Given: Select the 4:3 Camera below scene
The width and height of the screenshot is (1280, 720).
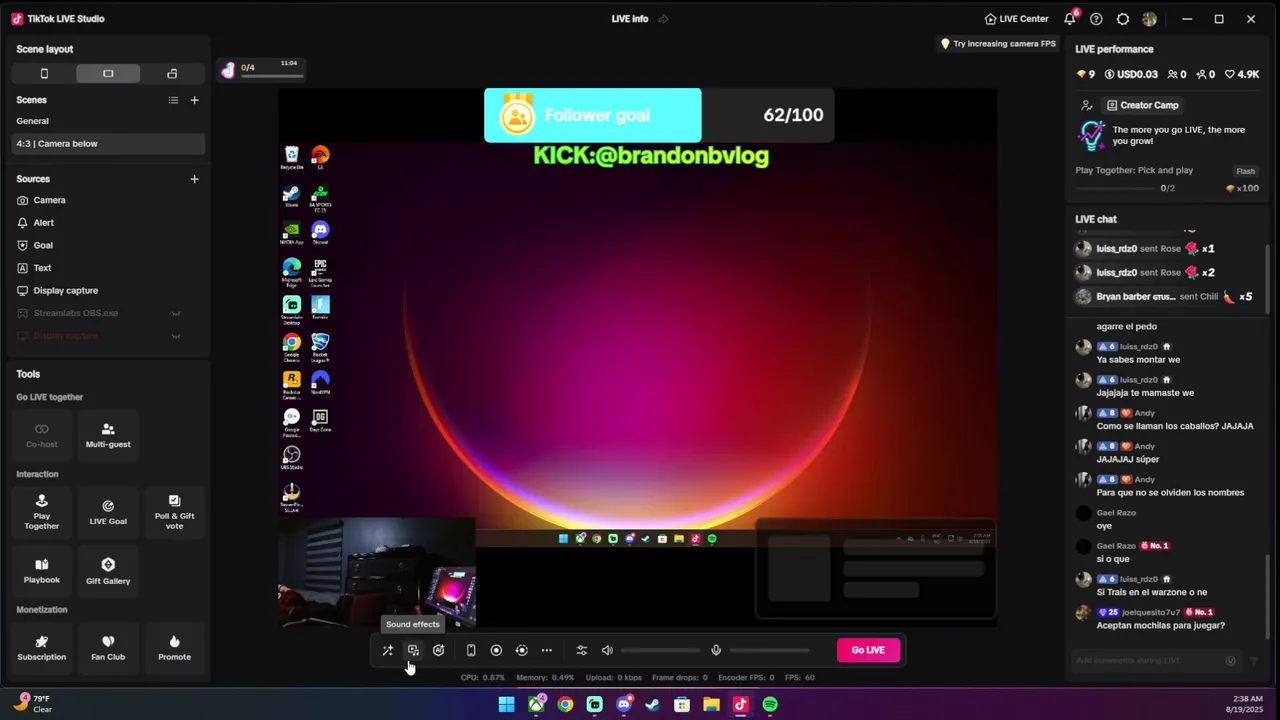Looking at the screenshot, I should (x=108, y=144).
